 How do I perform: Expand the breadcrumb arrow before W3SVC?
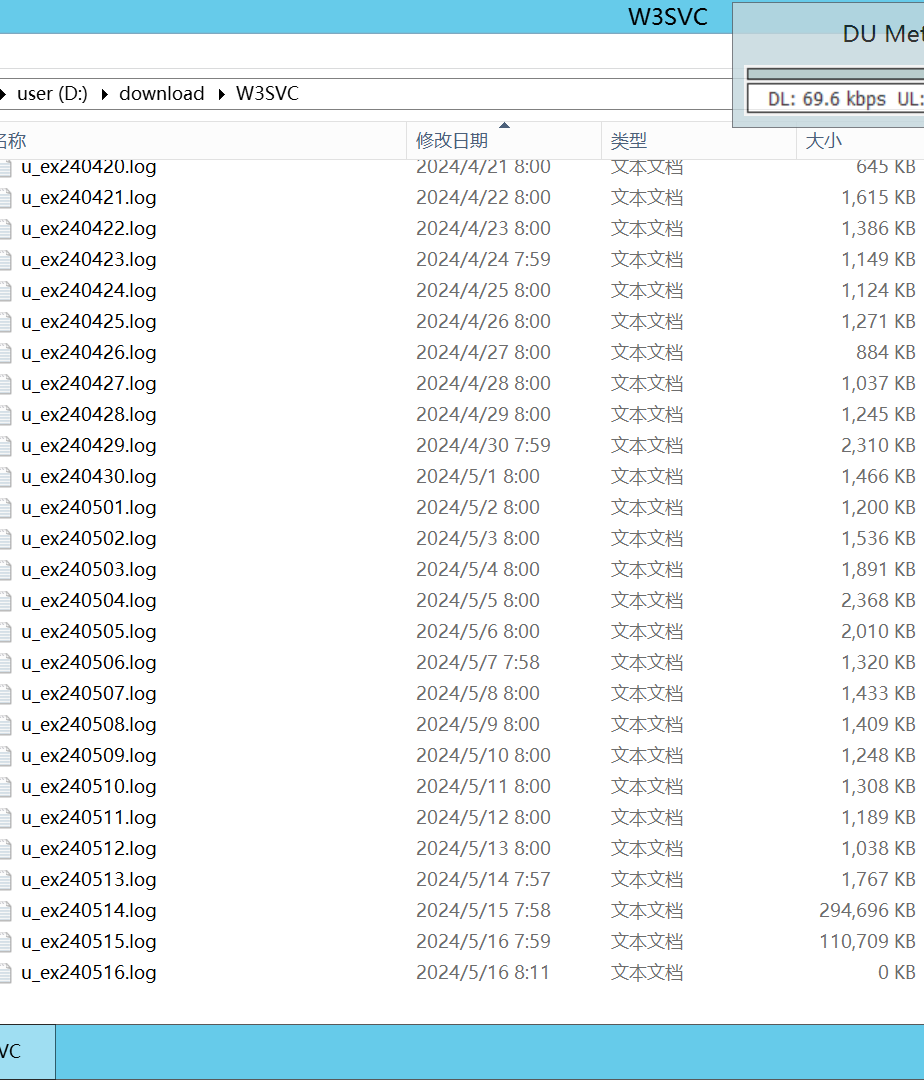221,94
